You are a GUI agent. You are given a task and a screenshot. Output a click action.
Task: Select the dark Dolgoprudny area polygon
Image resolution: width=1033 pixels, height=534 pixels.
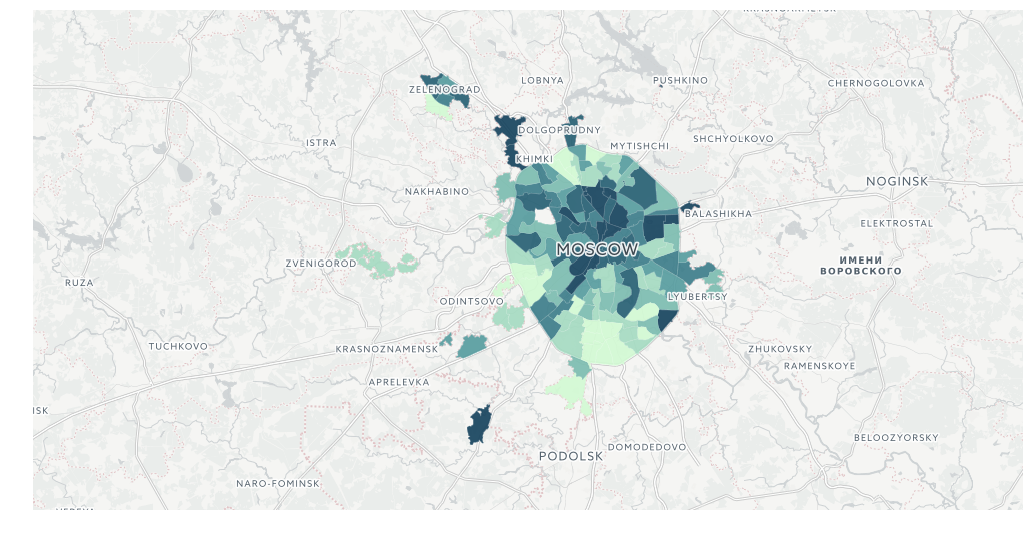(x=573, y=130)
